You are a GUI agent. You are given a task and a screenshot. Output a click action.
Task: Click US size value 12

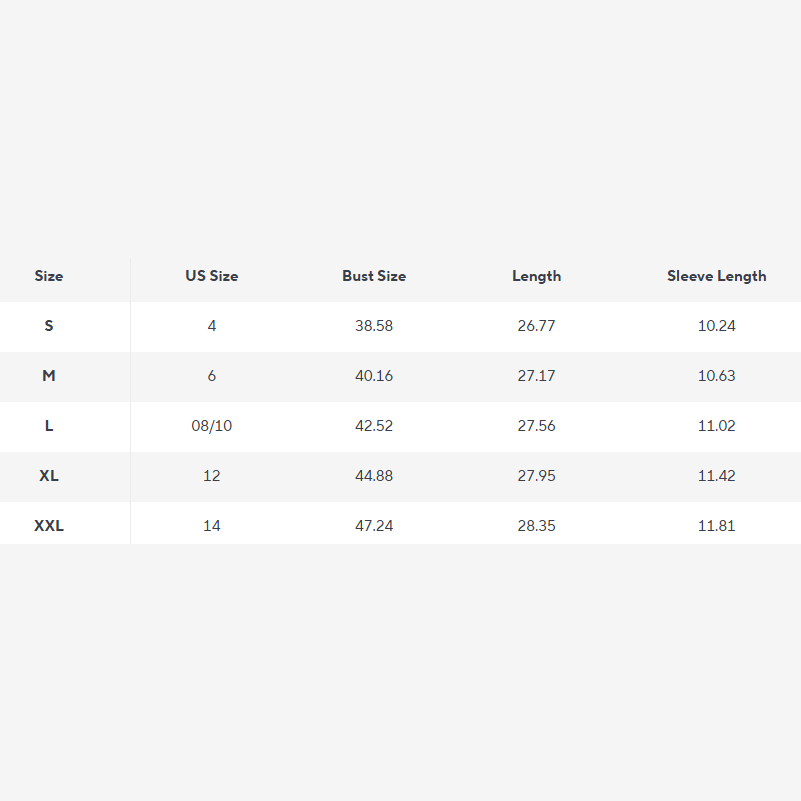coord(212,476)
